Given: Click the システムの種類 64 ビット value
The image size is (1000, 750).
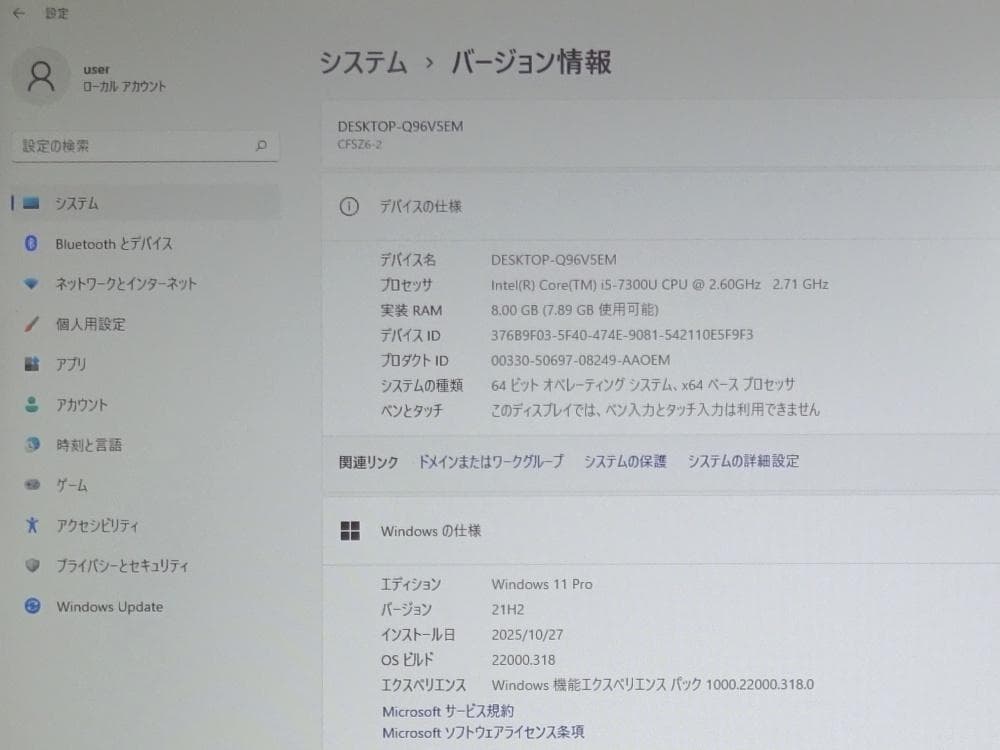Looking at the screenshot, I should [643, 385].
